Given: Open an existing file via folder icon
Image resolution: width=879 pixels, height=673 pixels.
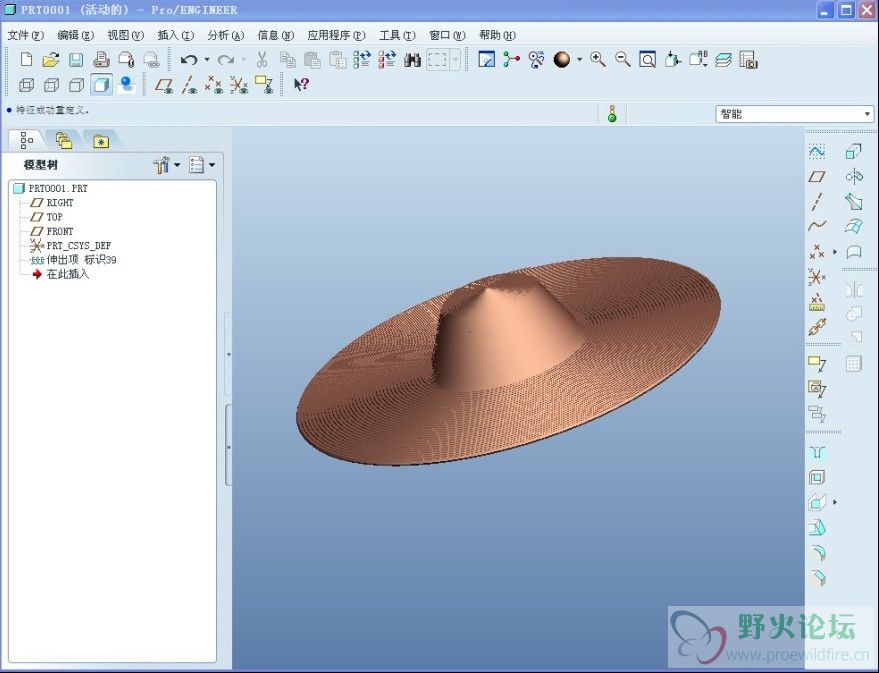Looking at the screenshot, I should point(51,59).
